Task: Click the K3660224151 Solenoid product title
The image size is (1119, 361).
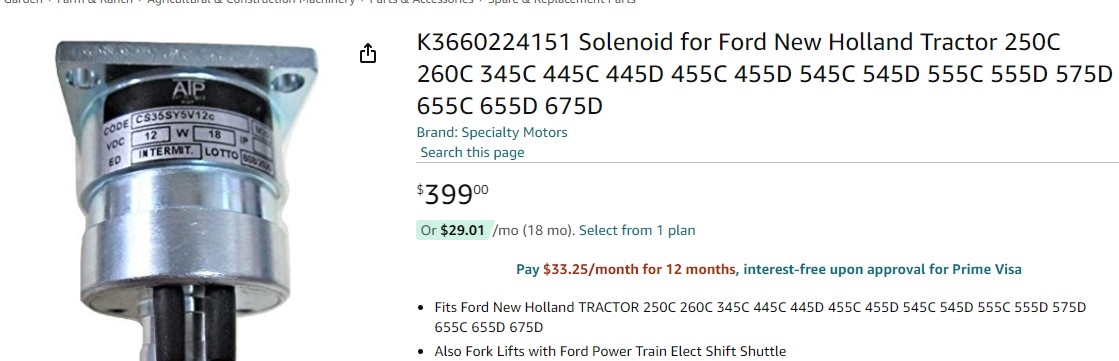Action: [764, 74]
